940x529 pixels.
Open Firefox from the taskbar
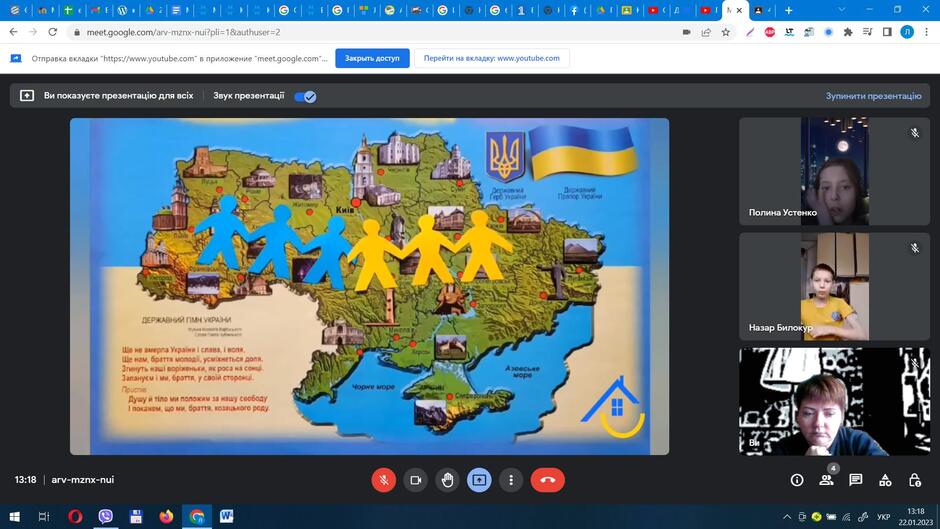[x=166, y=516]
